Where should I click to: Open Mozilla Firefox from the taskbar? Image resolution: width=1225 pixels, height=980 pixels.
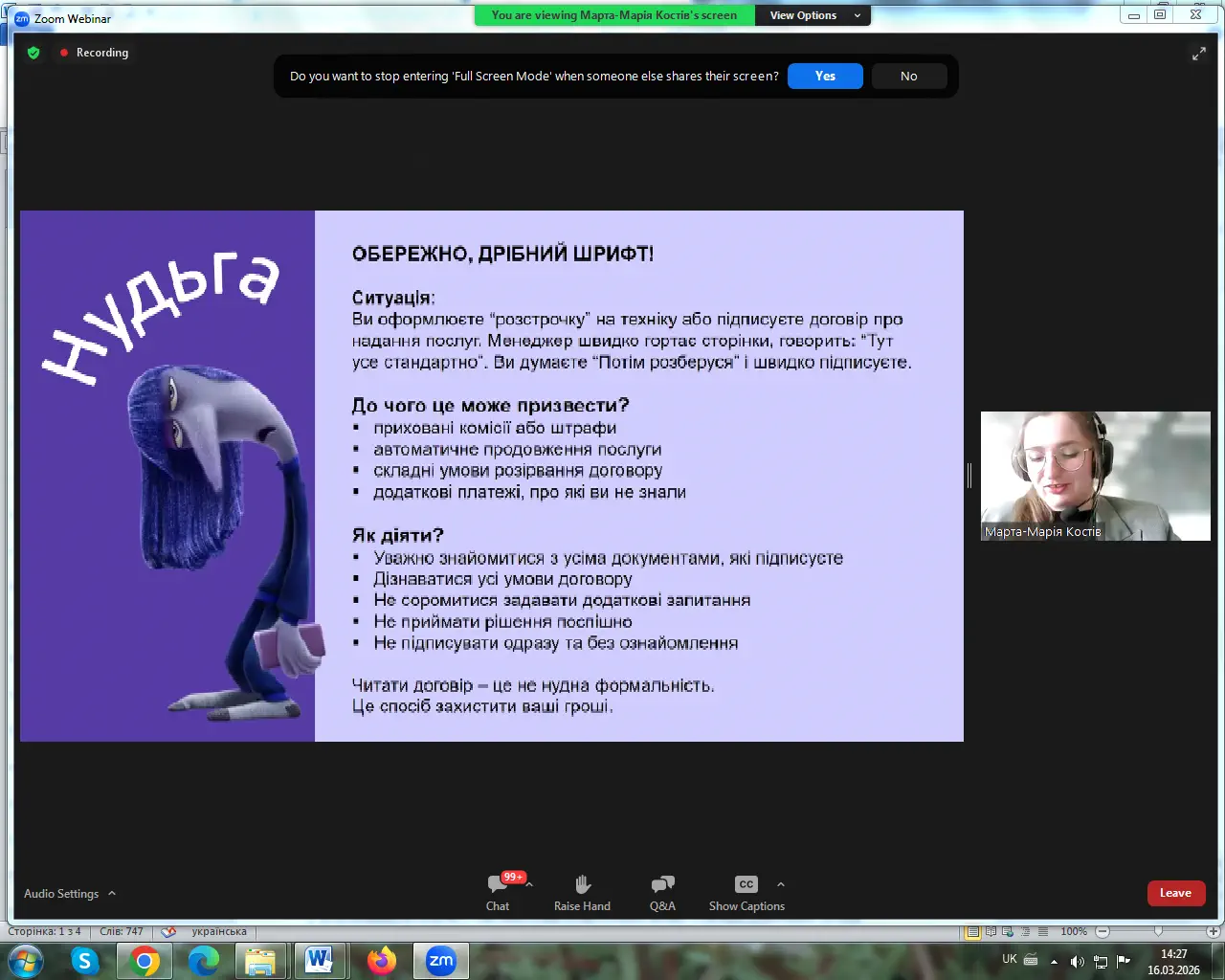pyautogui.click(x=382, y=960)
